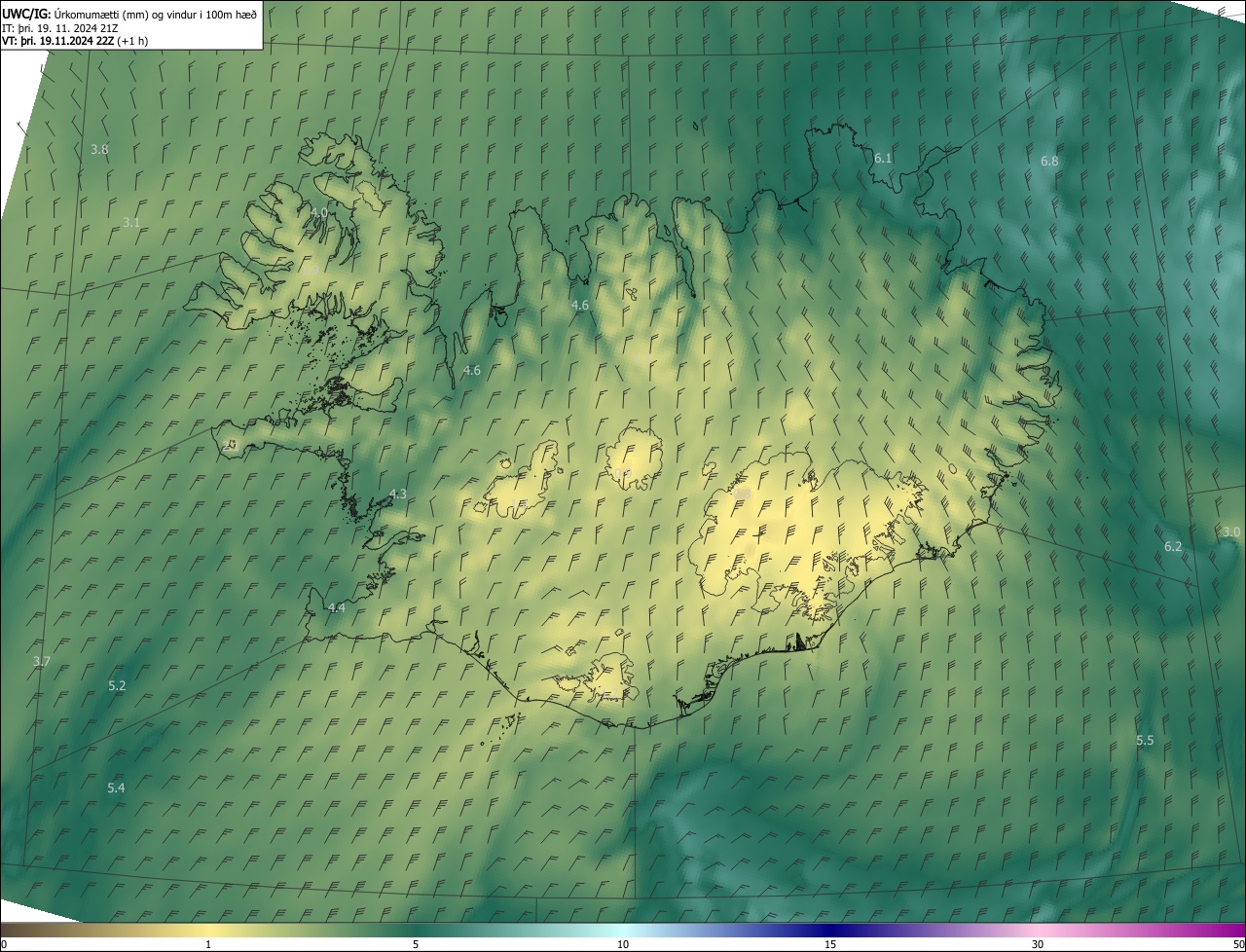The width and height of the screenshot is (1246, 952).
Task: Click the 6.2 value label on the map
Action: pyautogui.click(x=1173, y=547)
